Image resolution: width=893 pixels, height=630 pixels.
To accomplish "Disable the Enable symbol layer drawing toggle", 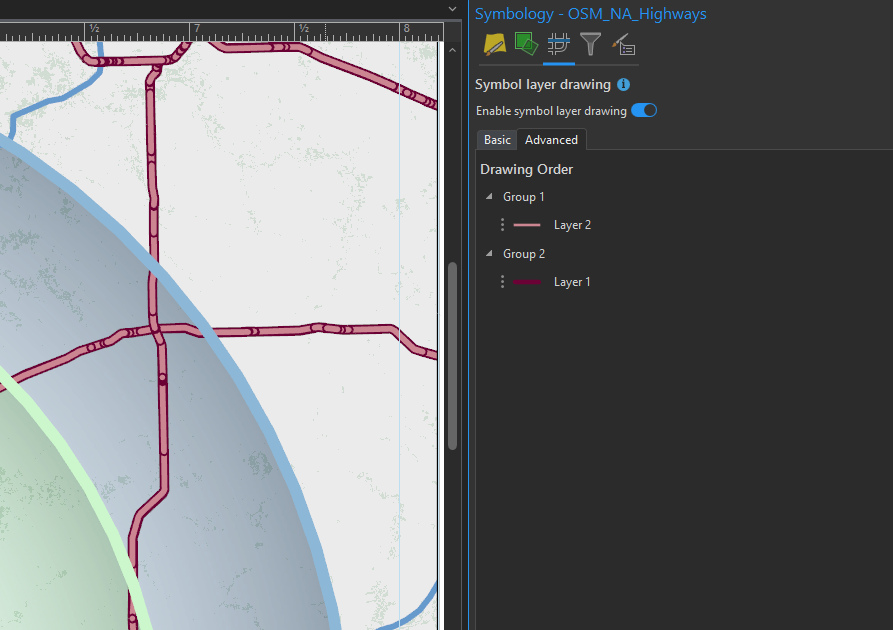I will 644,110.
